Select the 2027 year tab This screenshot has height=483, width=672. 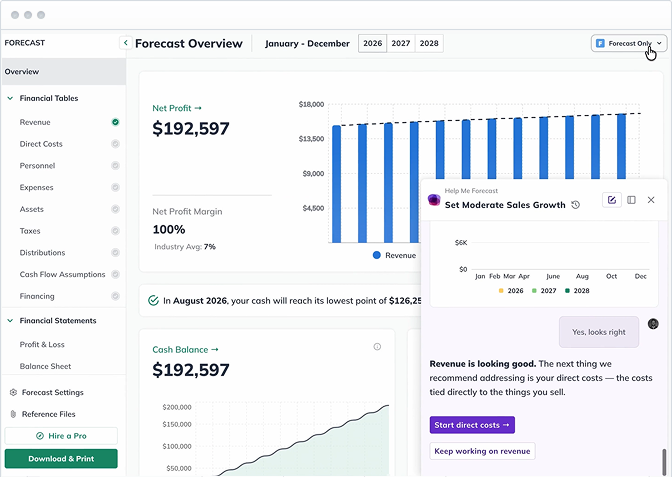[x=401, y=43]
